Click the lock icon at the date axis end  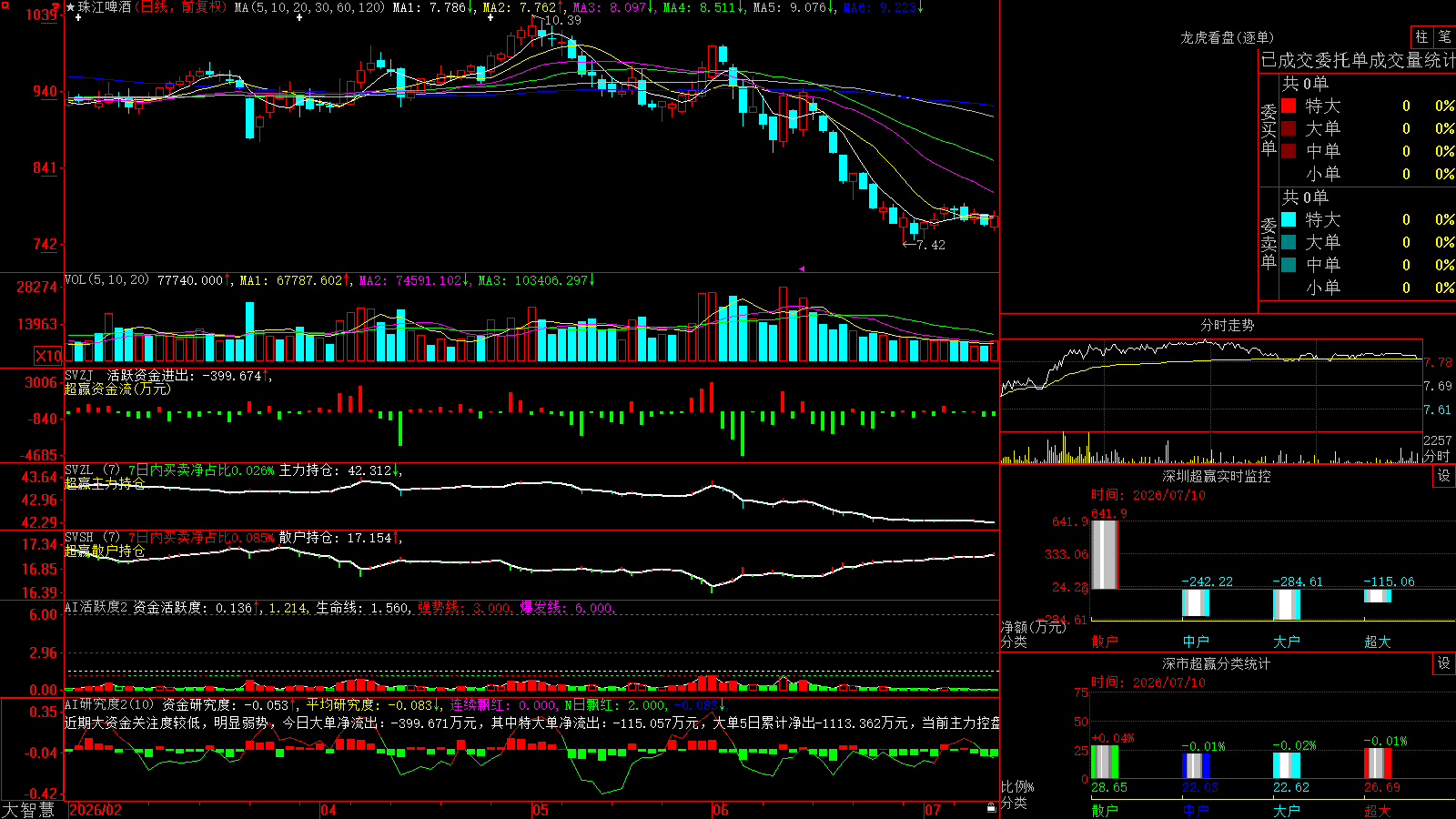tap(991, 807)
